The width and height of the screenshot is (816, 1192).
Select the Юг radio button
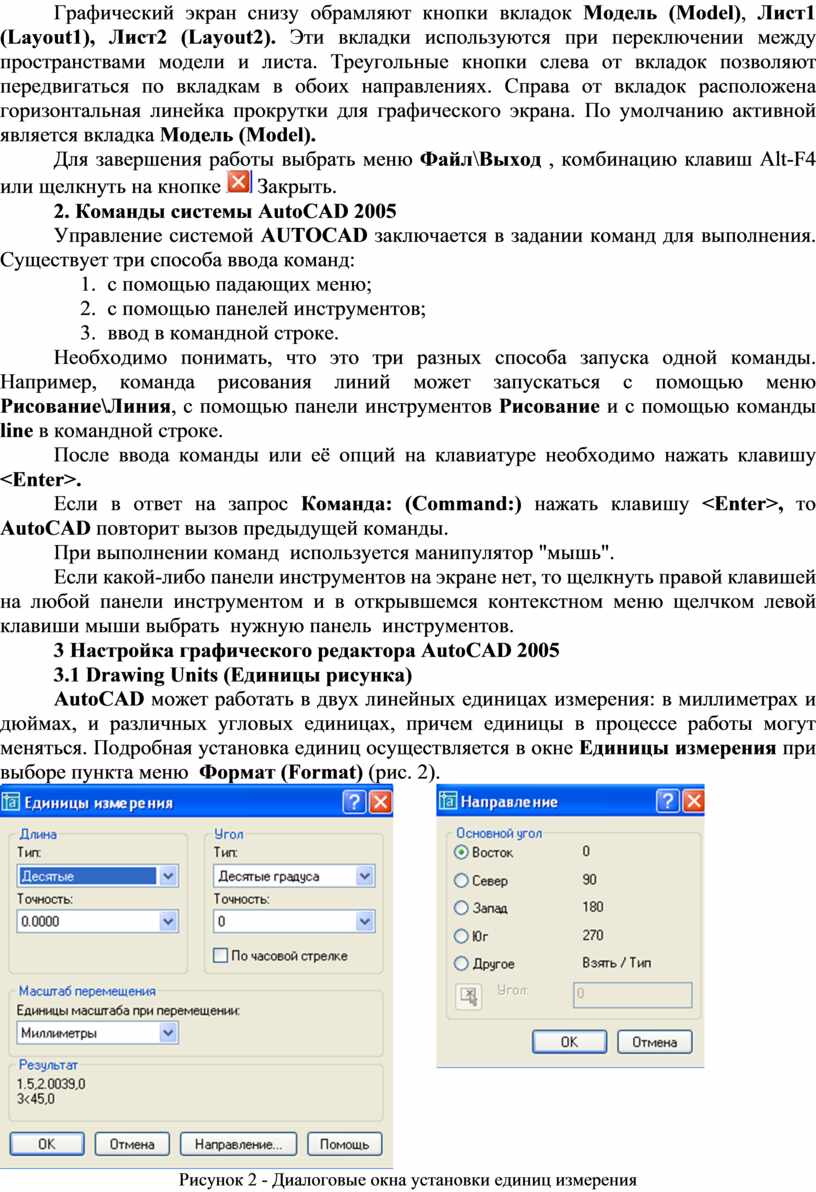coord(461,936)
